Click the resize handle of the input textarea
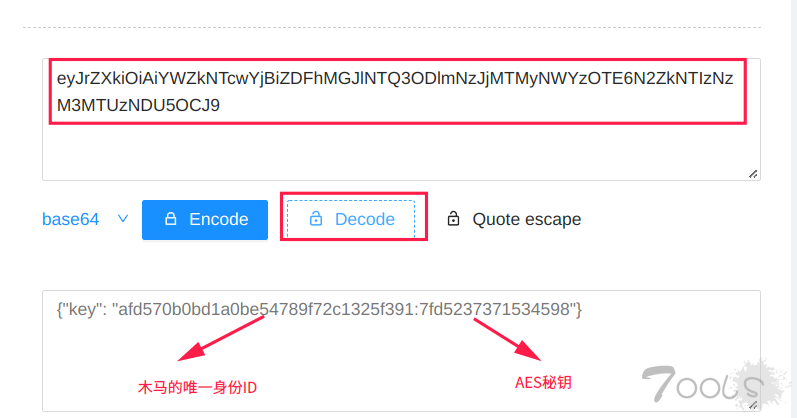This screenshot has width=797, height=418. click(x=753, y=174)
